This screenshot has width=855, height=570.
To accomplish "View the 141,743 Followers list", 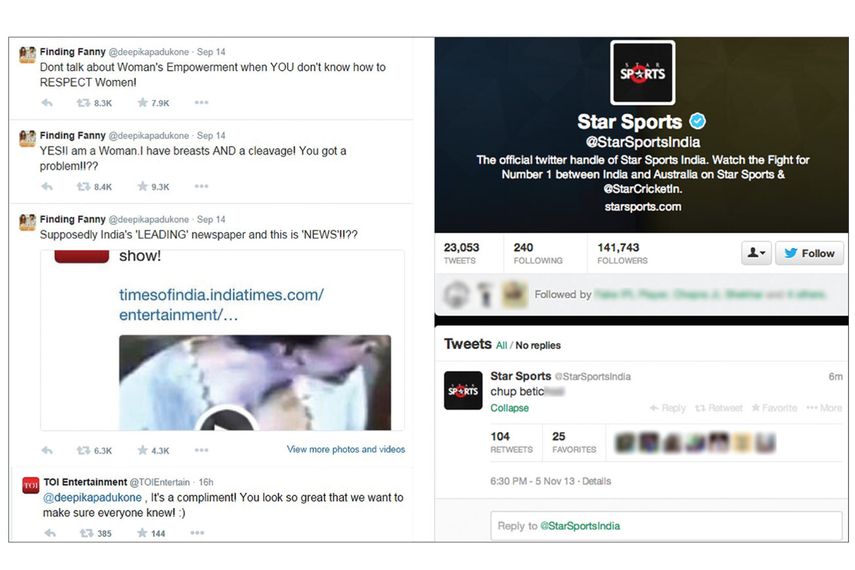I will tap(622, 254).
